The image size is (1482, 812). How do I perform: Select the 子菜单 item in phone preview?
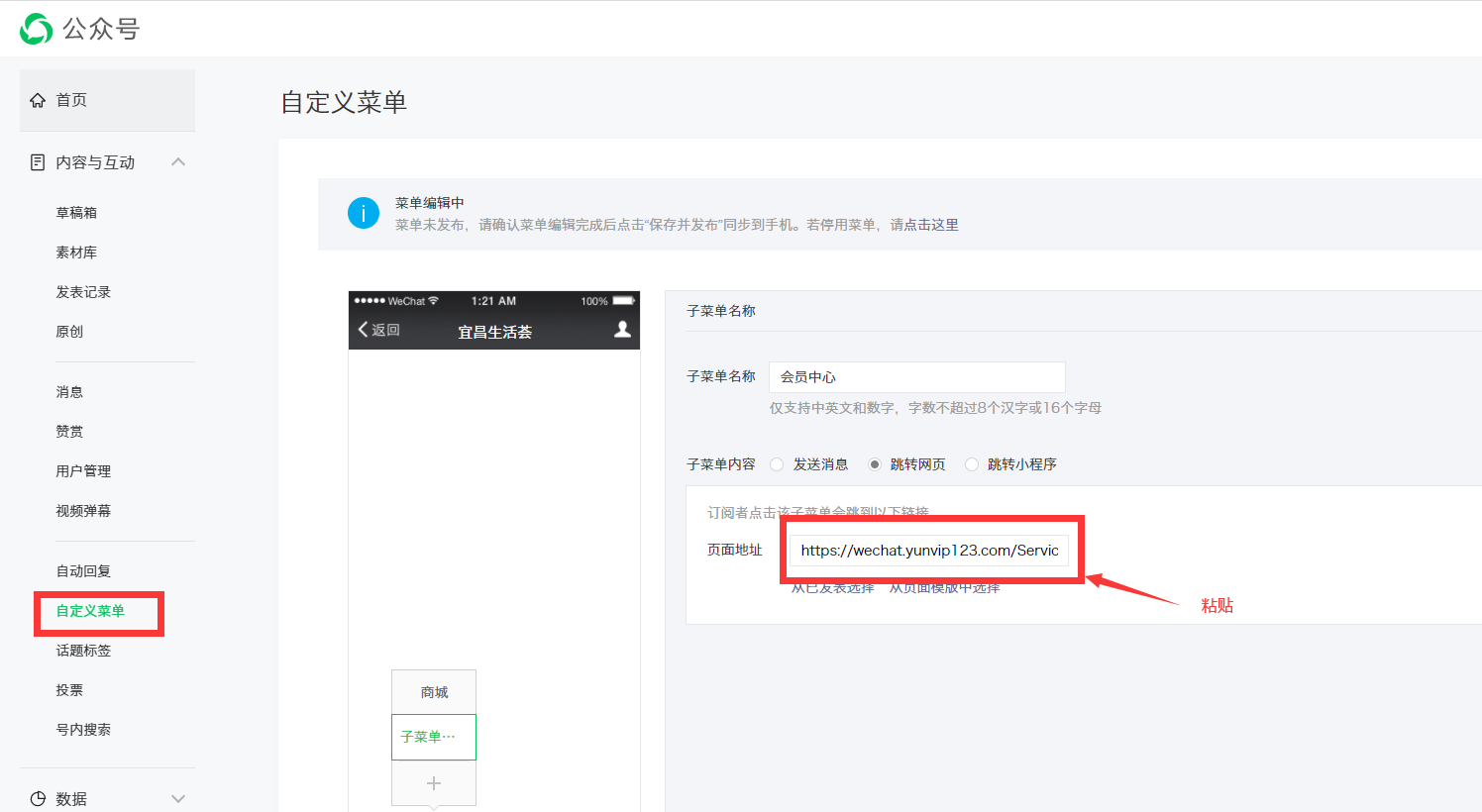tap(434, 737)
